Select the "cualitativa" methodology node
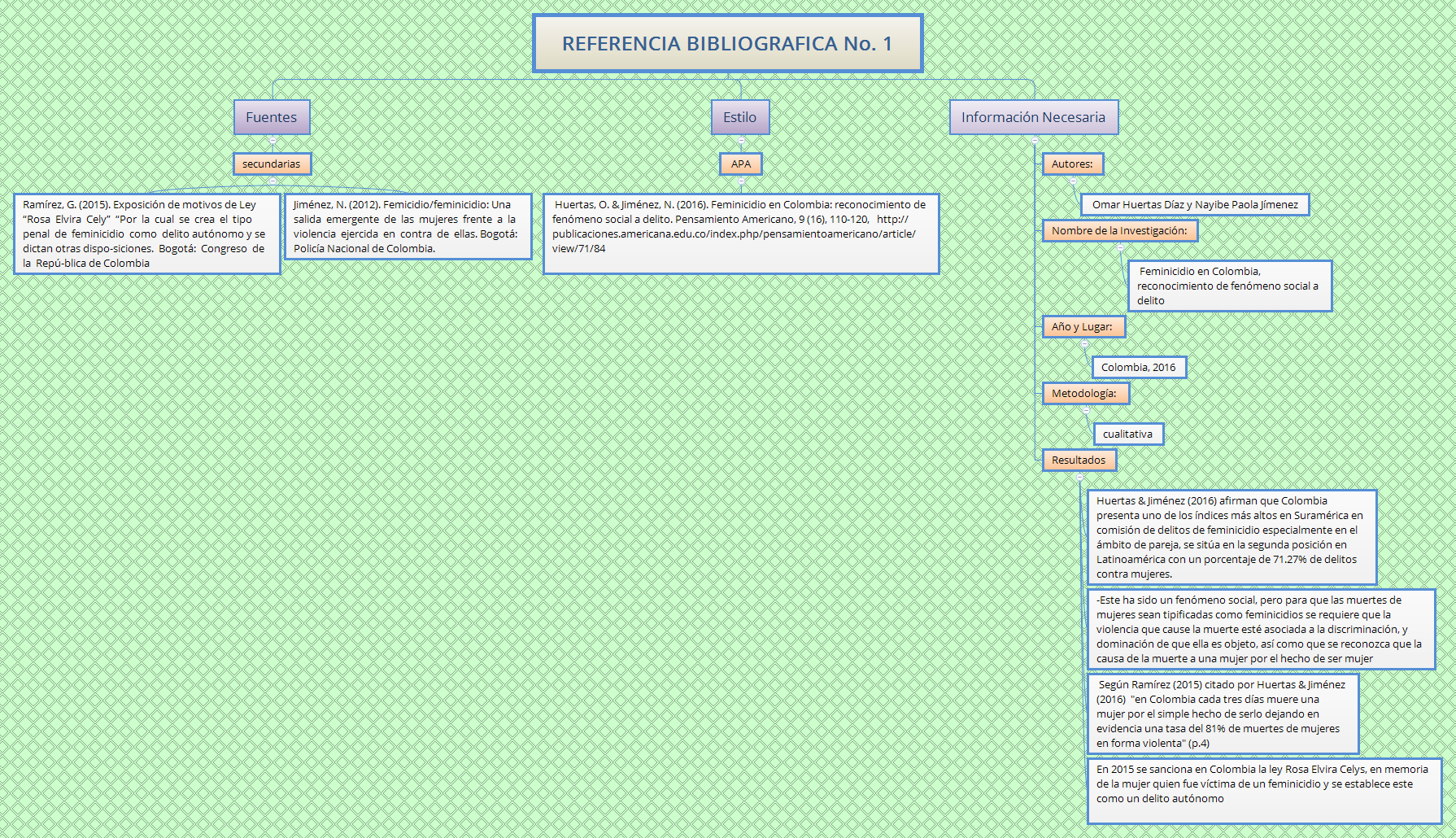 point(1128,434)
